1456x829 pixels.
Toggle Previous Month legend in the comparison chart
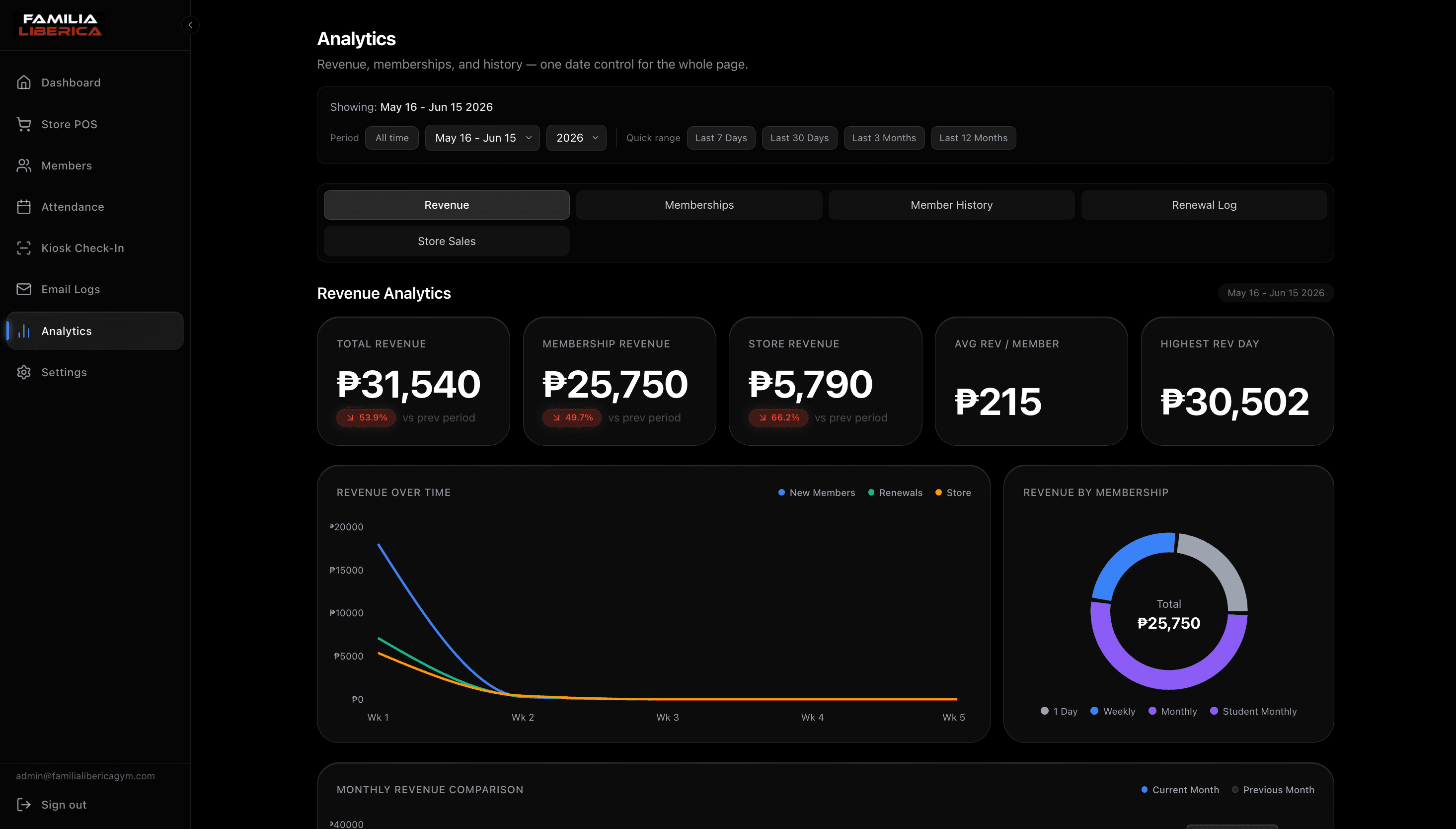coord(1273,790)
